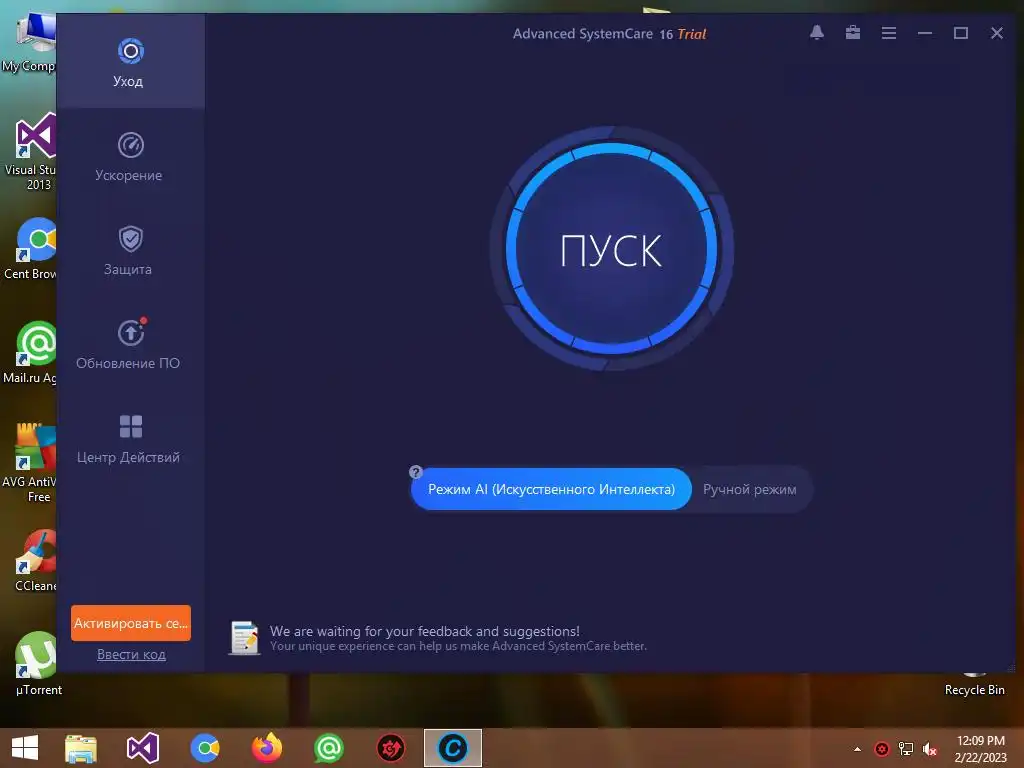This screenshot has width=1024, height=768.
Task: Minimize the Advanced SystemCare window
Action: click(924, 33)
